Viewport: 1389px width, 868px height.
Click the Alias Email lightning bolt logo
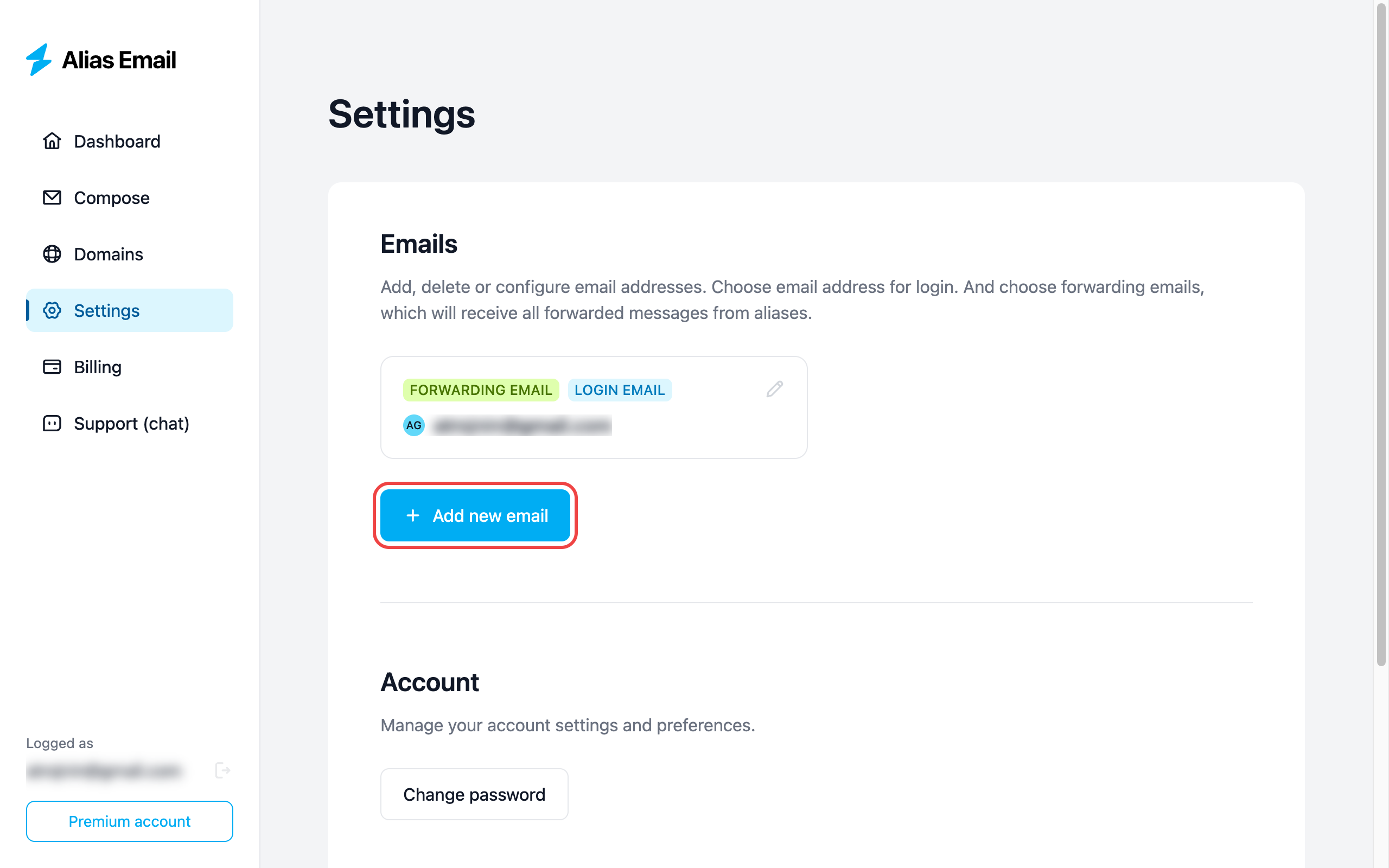(39, 60)
